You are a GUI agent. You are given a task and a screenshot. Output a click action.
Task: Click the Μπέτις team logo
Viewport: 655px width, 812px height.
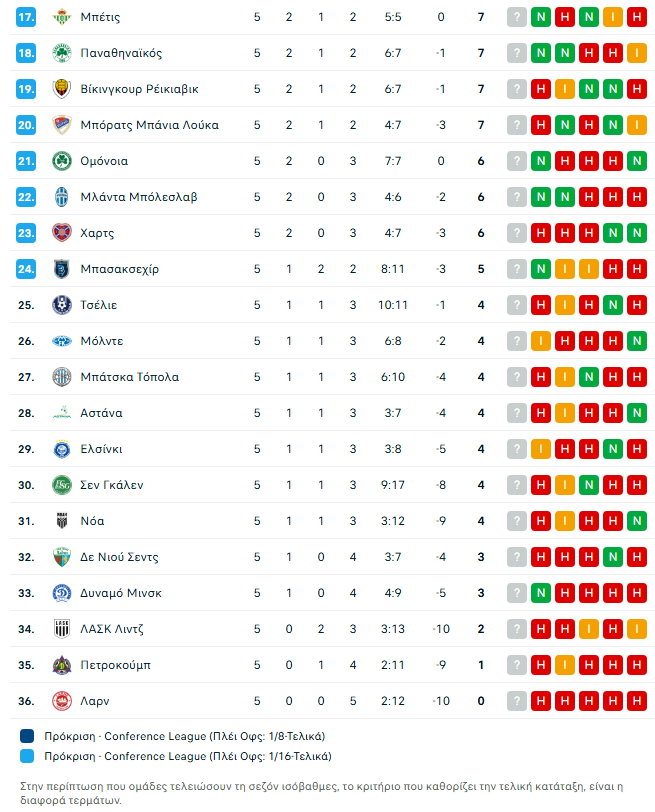(x=62, y=17)
